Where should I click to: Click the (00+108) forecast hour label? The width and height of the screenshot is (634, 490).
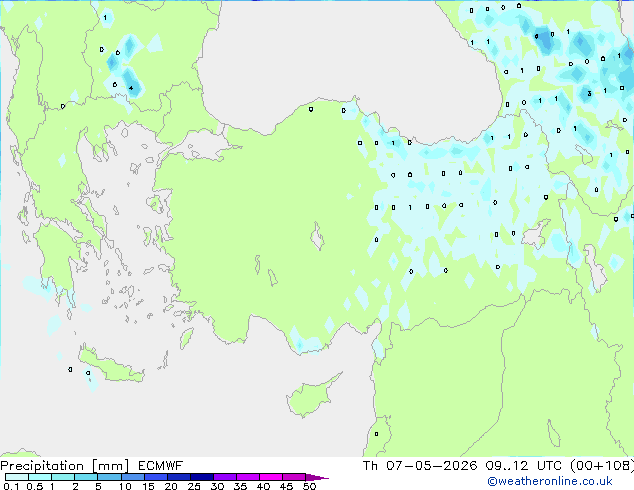tap(602, 466)
